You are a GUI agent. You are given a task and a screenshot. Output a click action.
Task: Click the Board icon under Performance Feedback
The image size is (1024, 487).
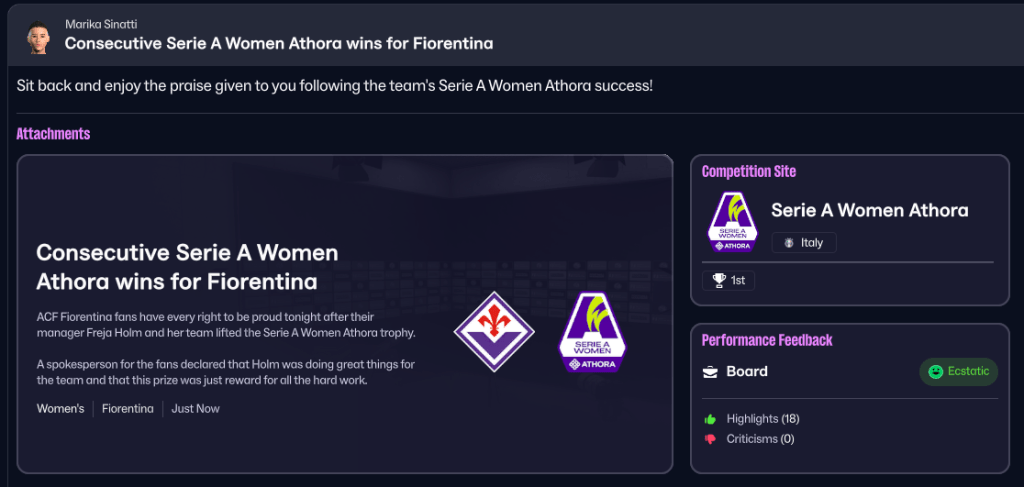click(710, 372)
